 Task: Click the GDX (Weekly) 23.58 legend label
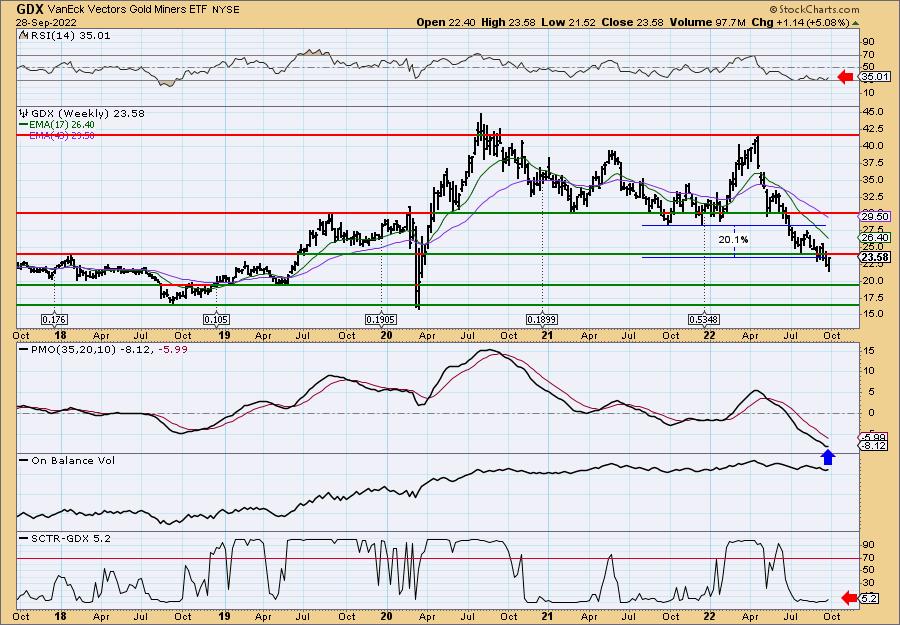pos(86,114)
